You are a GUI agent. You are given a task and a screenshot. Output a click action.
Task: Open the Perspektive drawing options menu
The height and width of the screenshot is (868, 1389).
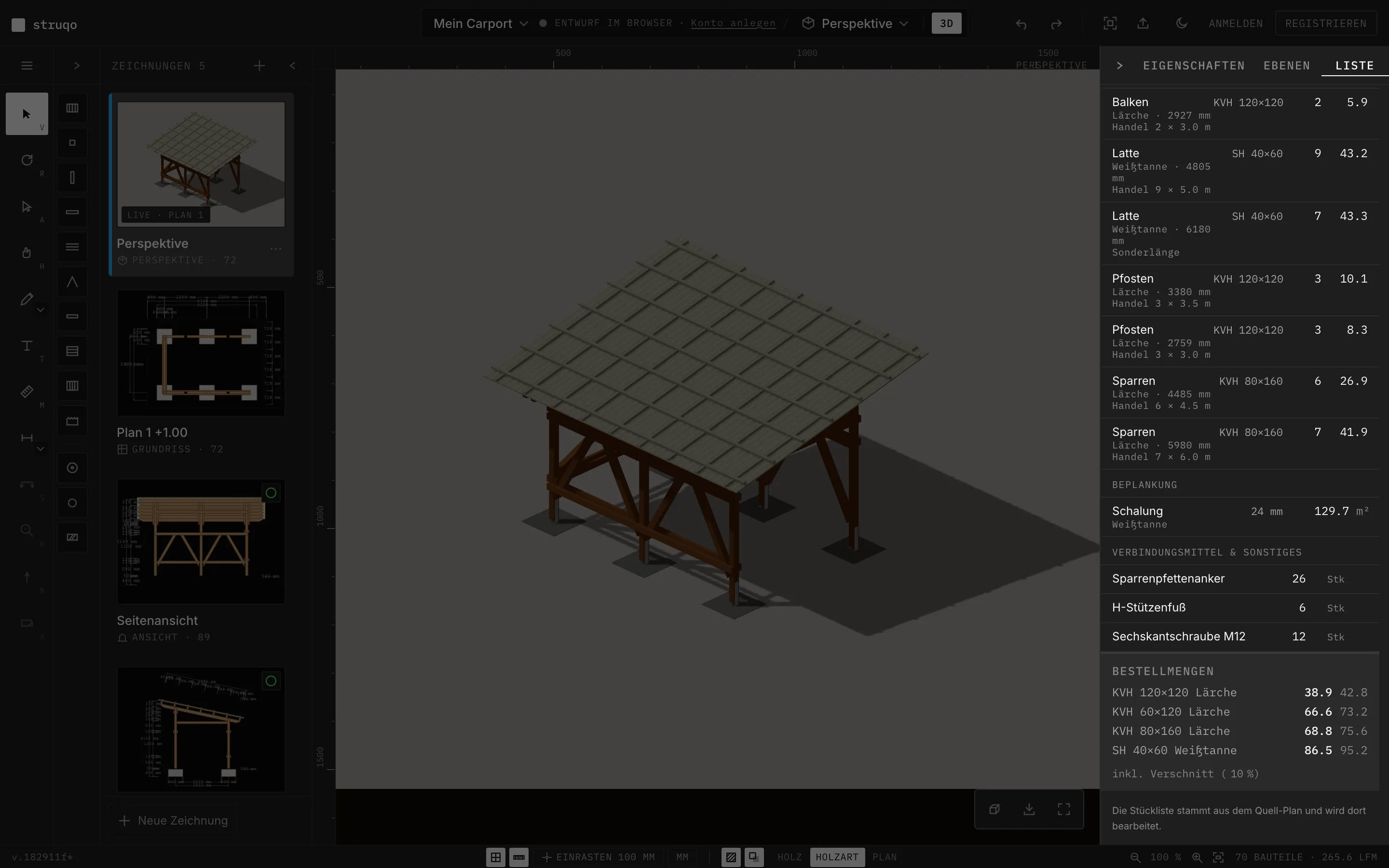275,249
